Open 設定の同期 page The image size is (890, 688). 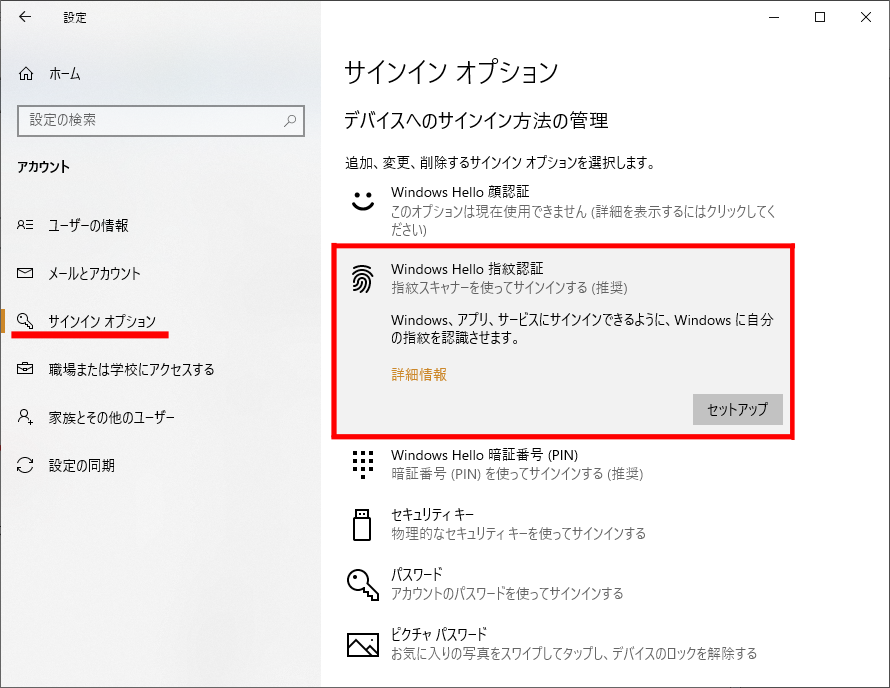(82, 465)
